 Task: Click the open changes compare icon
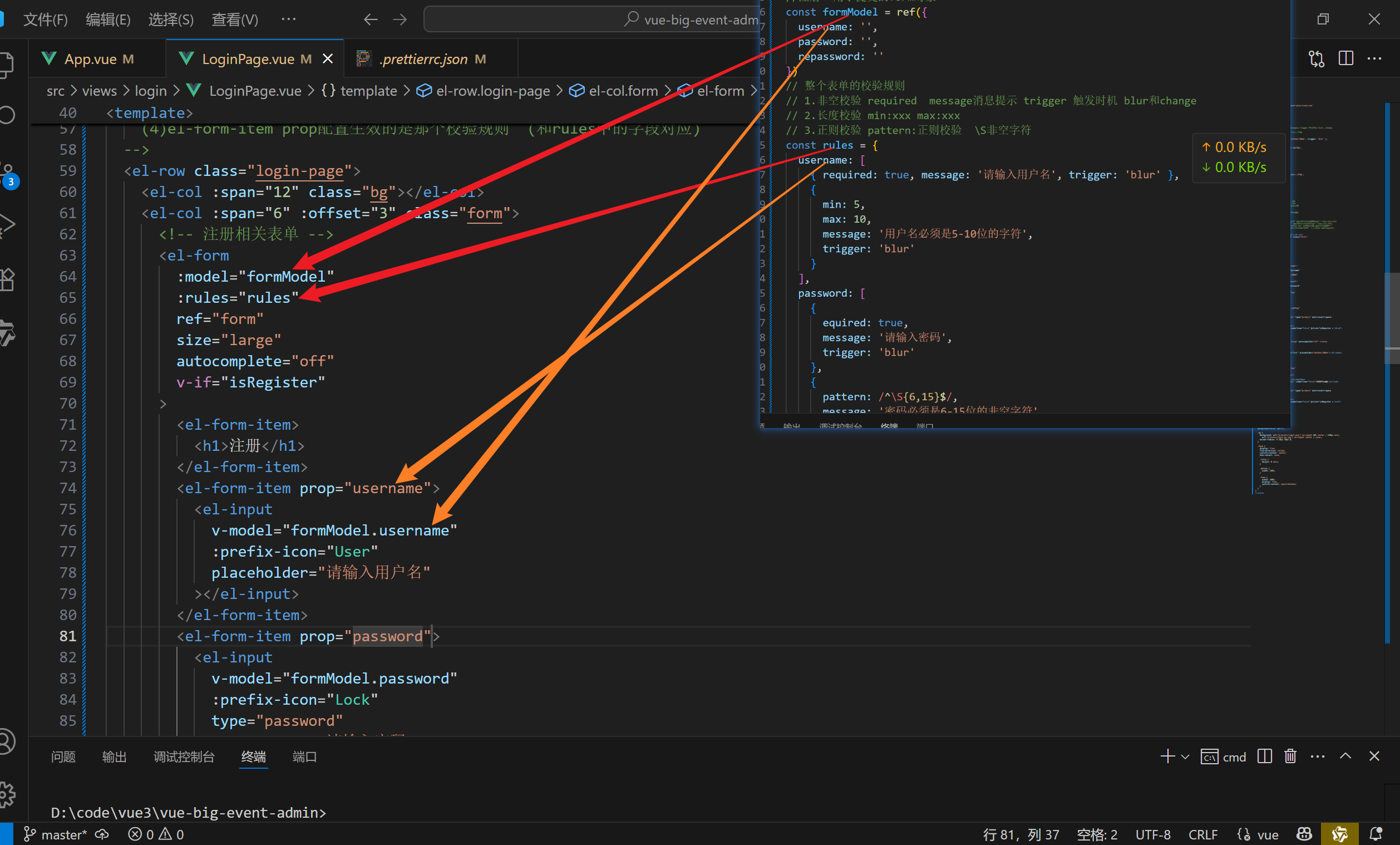pos(1317,58)
